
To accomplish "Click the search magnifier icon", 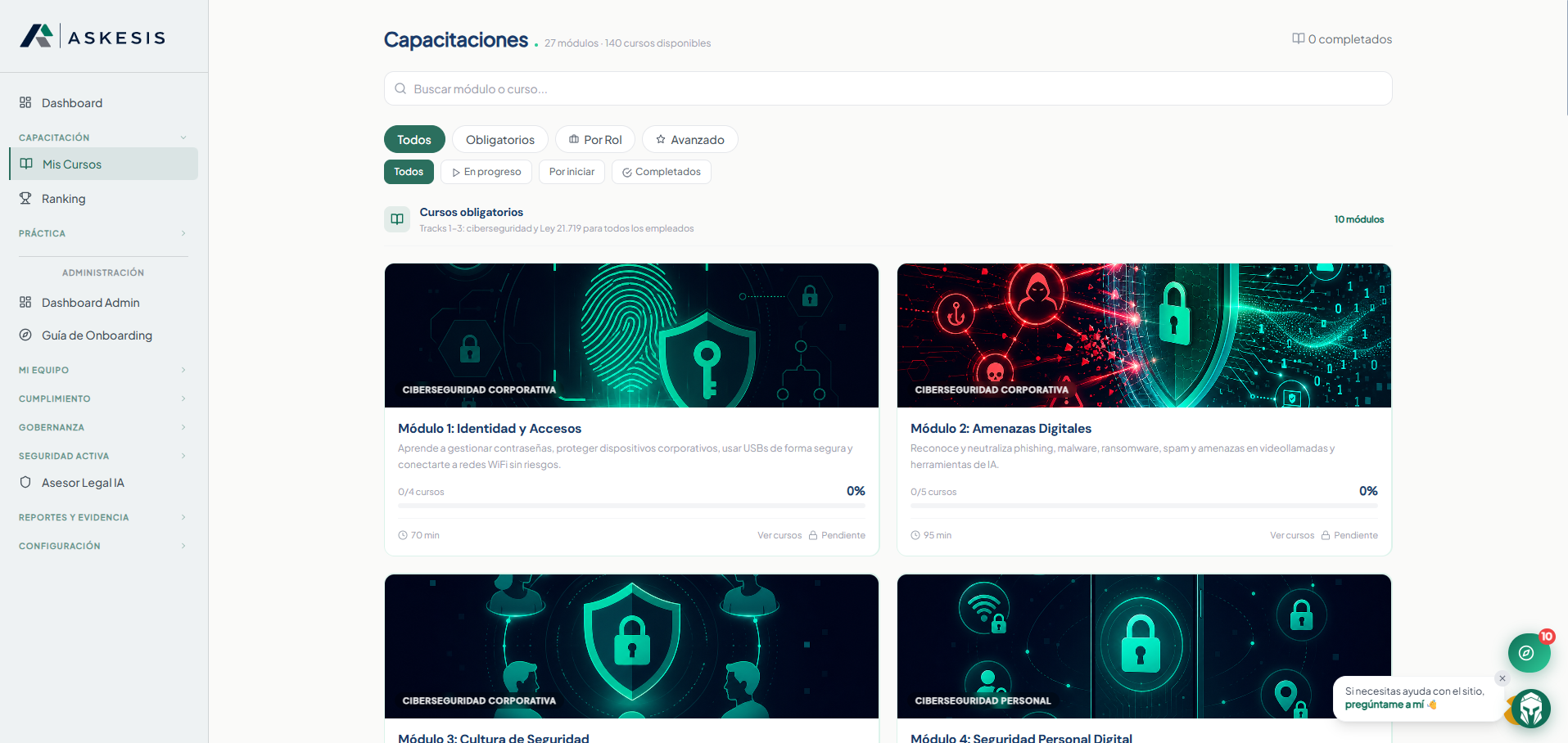I will tap(400, 88).
